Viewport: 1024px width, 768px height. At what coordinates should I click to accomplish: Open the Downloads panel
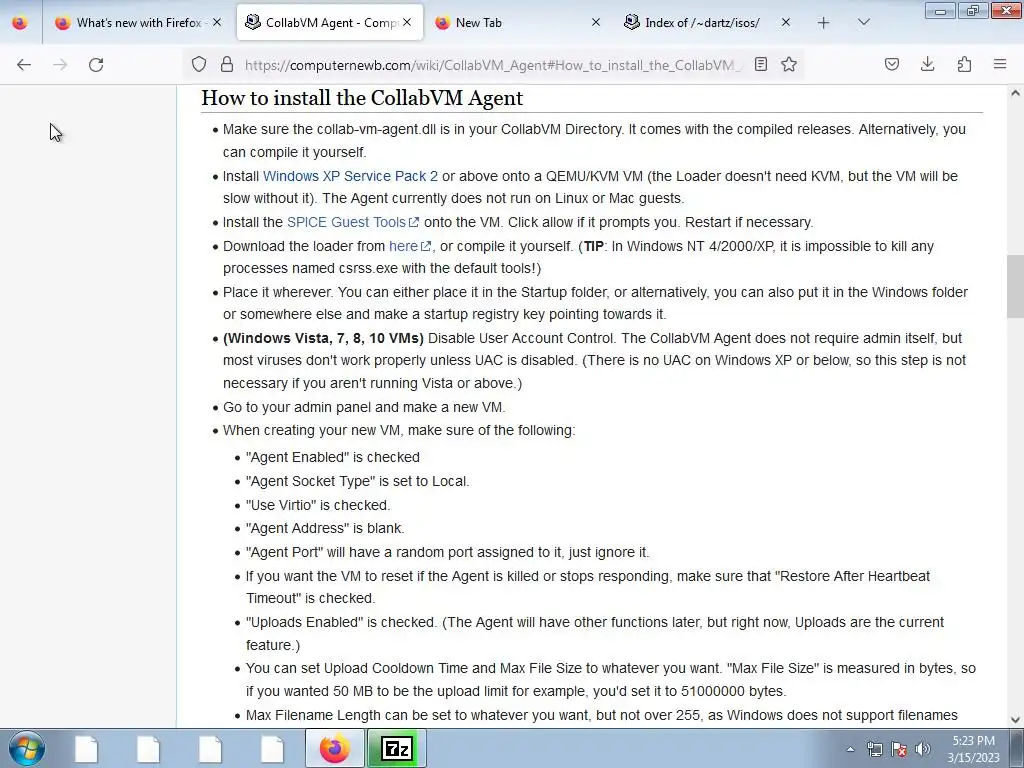click(927, 64)
